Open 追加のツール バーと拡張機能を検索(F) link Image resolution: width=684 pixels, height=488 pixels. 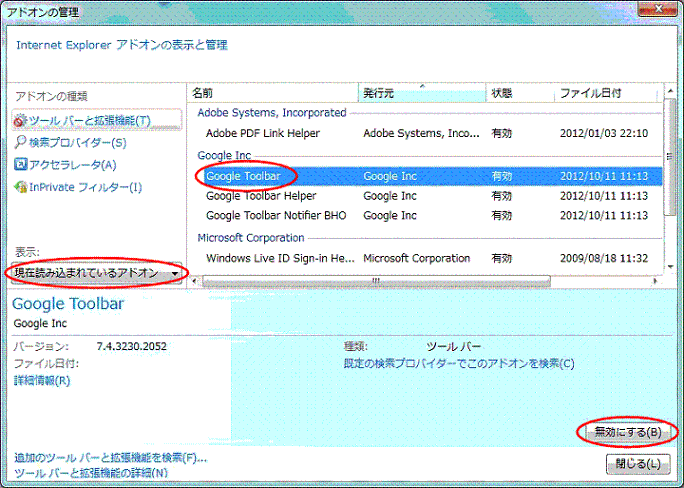coord(110,458)
